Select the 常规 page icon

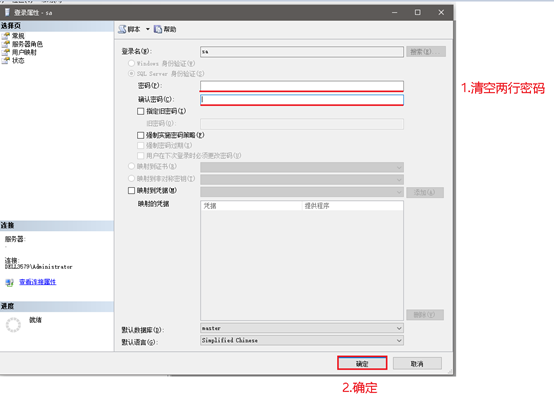tap(6, 36)
